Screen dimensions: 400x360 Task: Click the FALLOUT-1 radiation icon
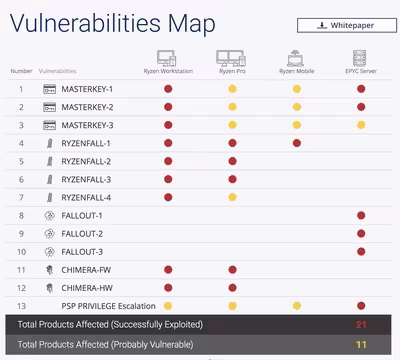(x=50, y=216)
